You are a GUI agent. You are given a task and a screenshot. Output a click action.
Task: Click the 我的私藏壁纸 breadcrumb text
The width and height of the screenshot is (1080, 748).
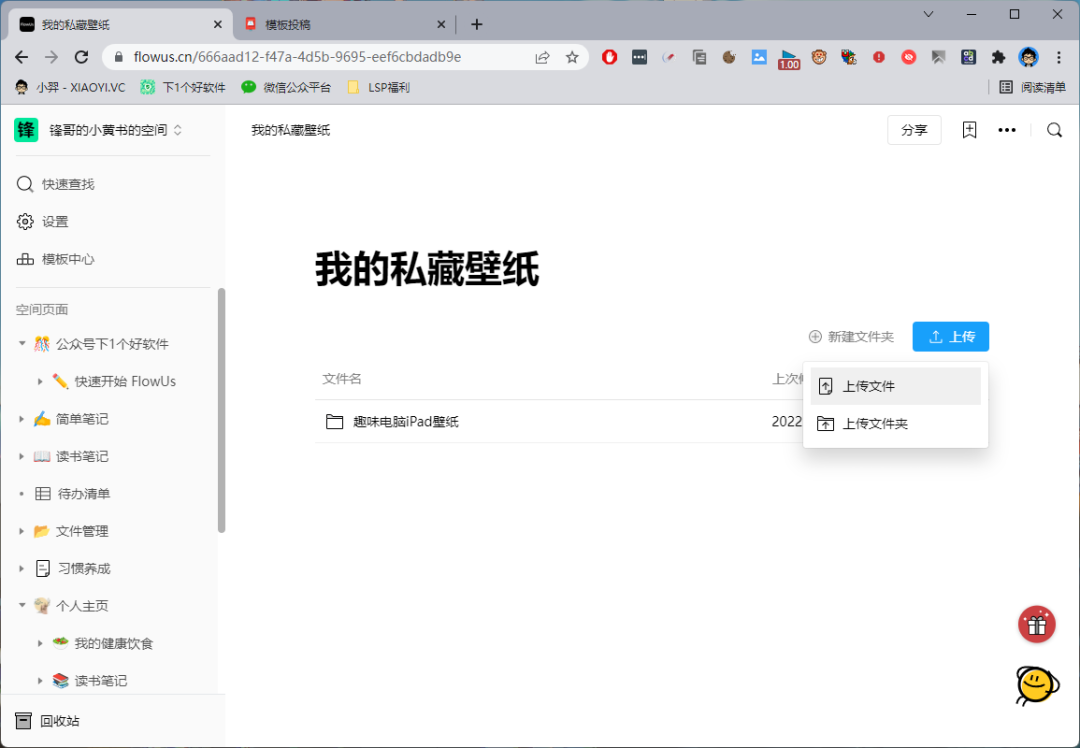(290, 130)
